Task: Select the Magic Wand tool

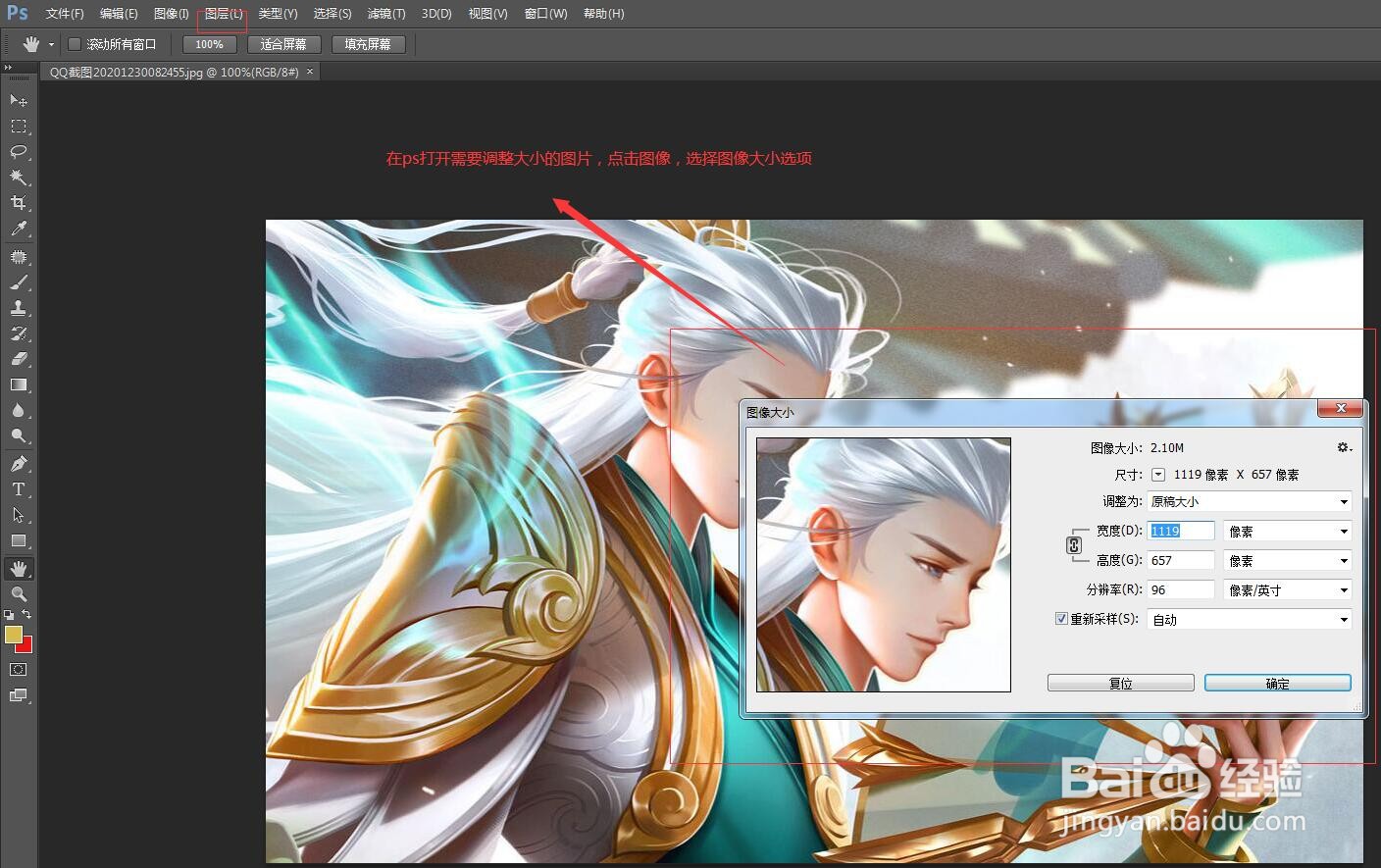Action: (x=19, y=178)
